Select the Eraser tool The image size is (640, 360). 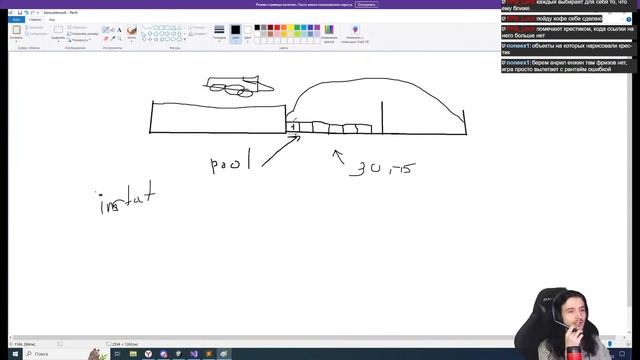click(106, 38)
